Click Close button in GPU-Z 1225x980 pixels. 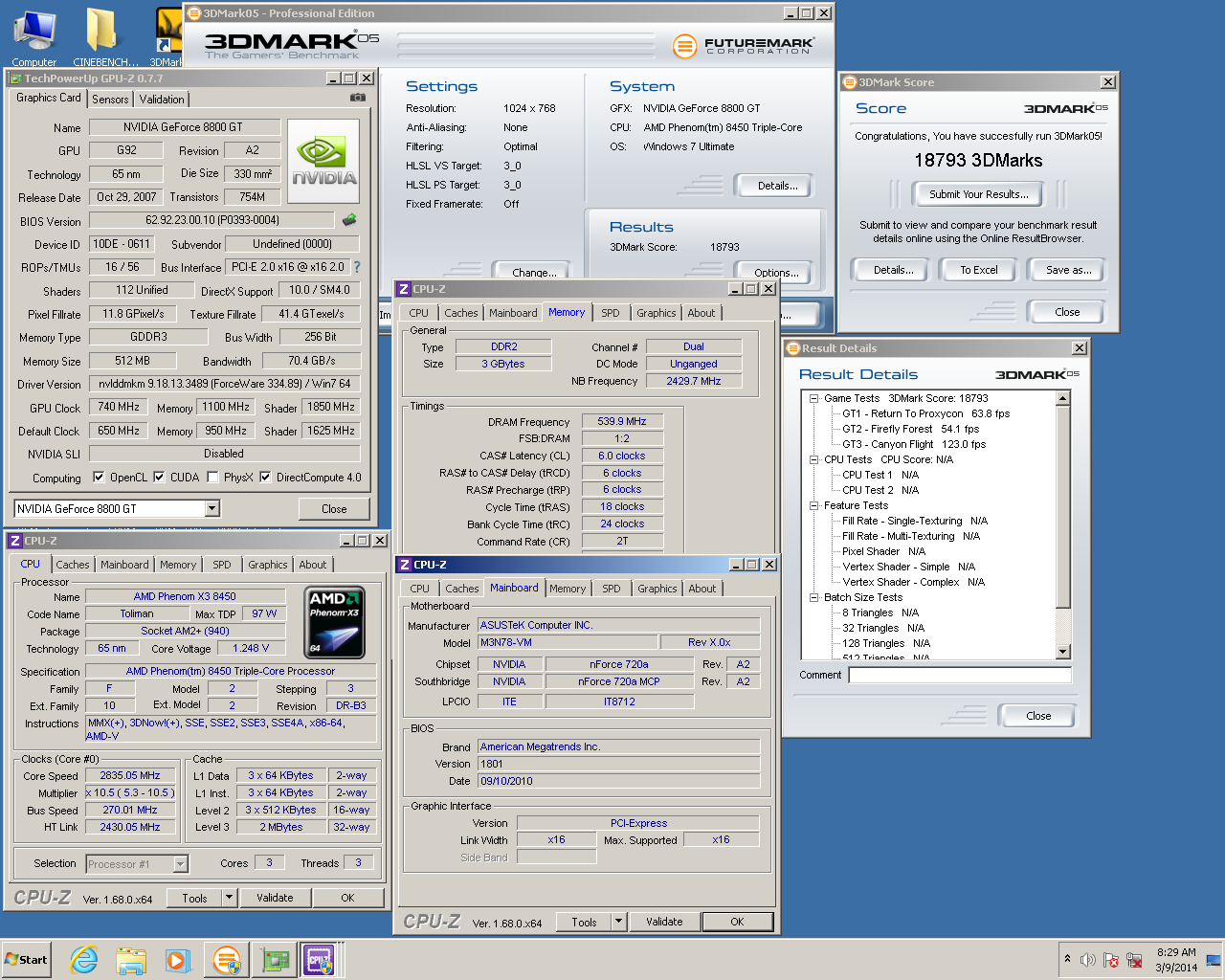[334, 509]
